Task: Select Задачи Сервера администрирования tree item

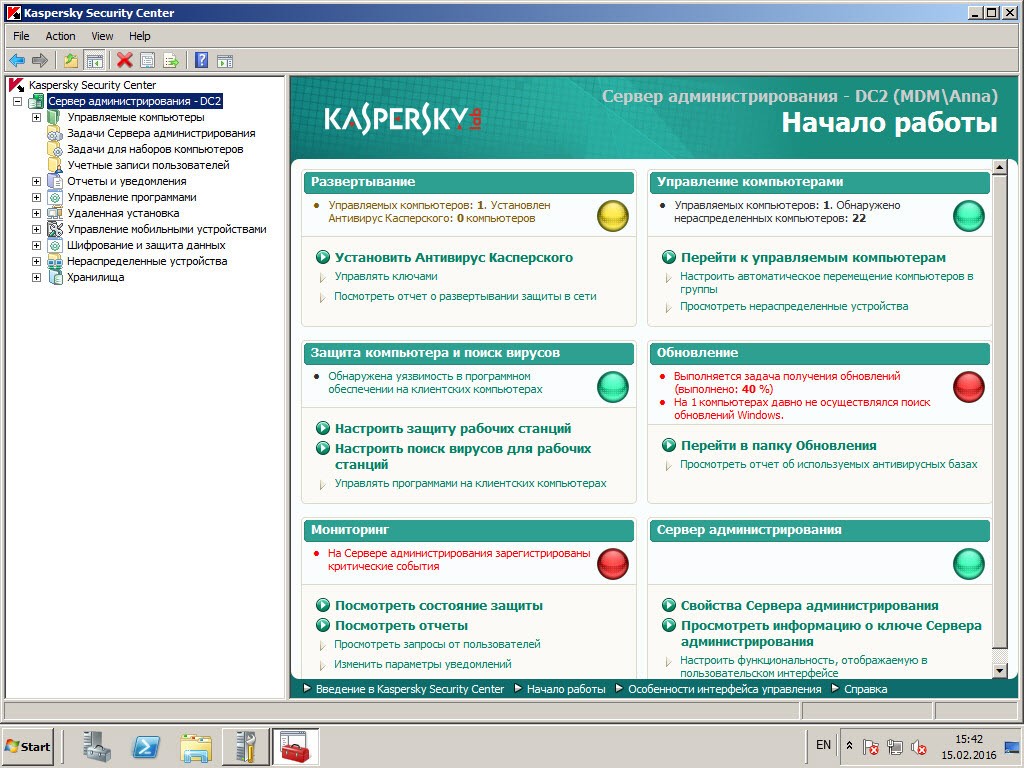Action: coord(161,133)
